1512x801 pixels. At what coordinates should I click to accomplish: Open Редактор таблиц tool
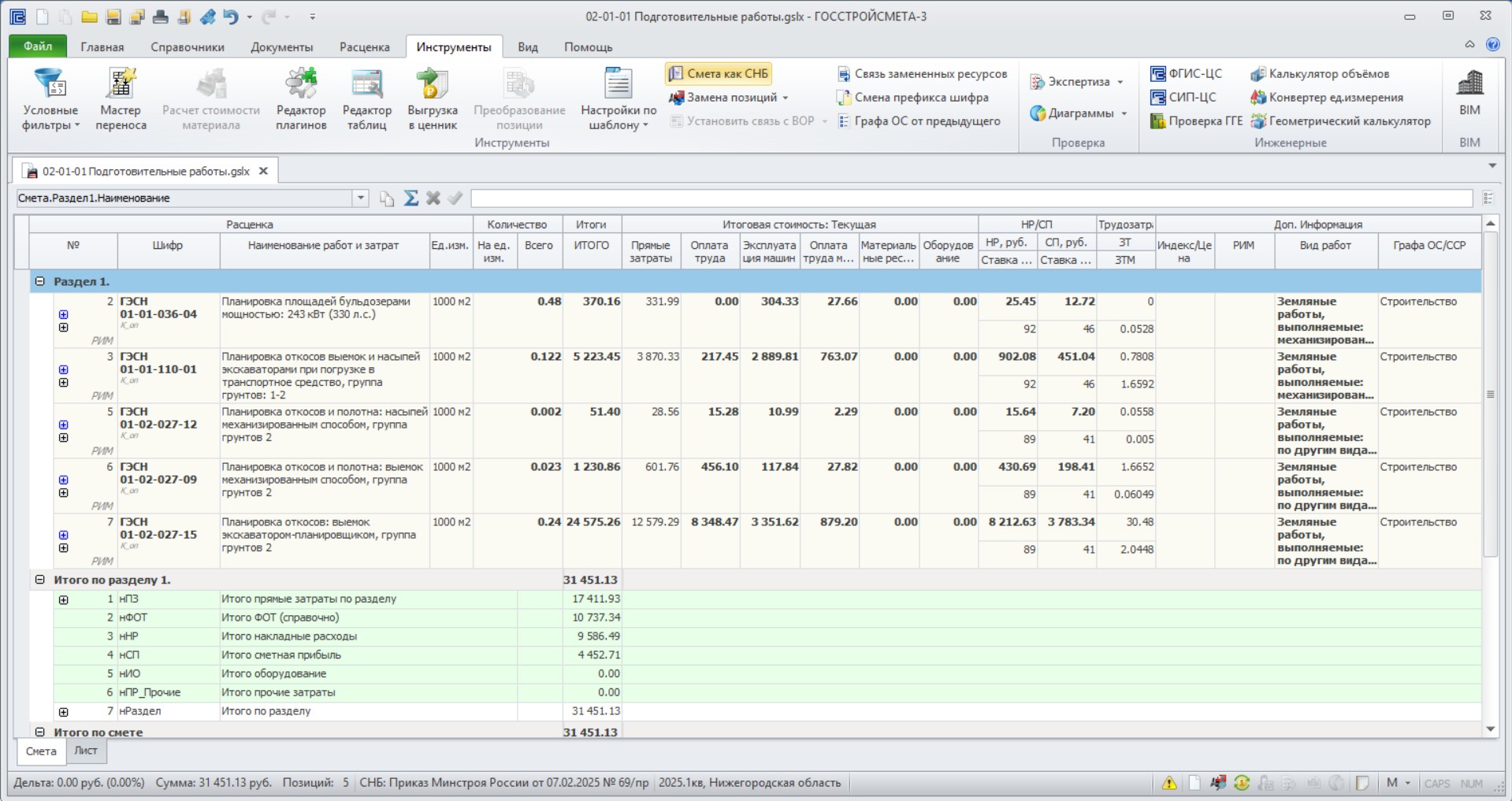point(366,99)
